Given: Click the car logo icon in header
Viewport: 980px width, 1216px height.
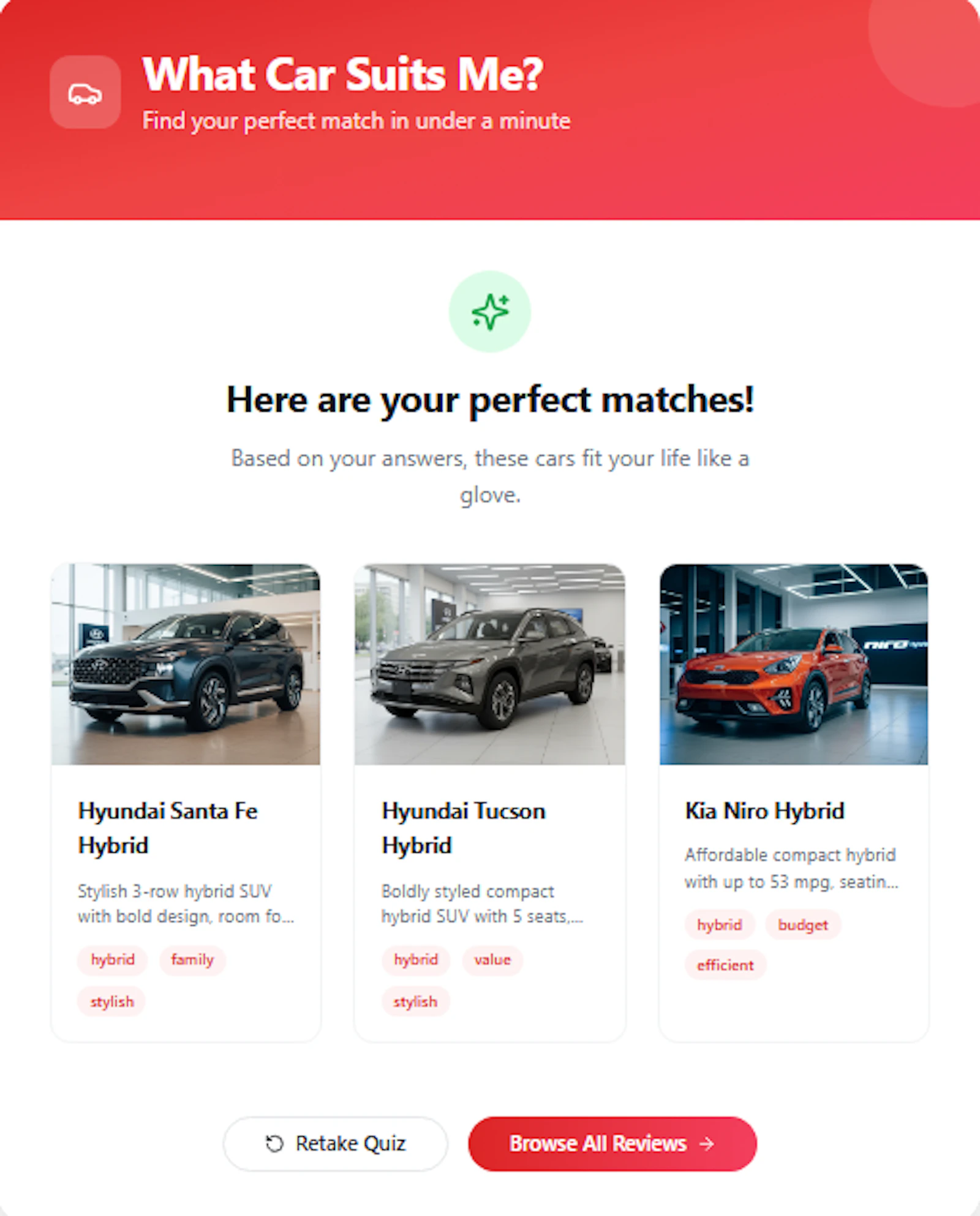Looking at the screenshot, I should (x=85, y=93).
